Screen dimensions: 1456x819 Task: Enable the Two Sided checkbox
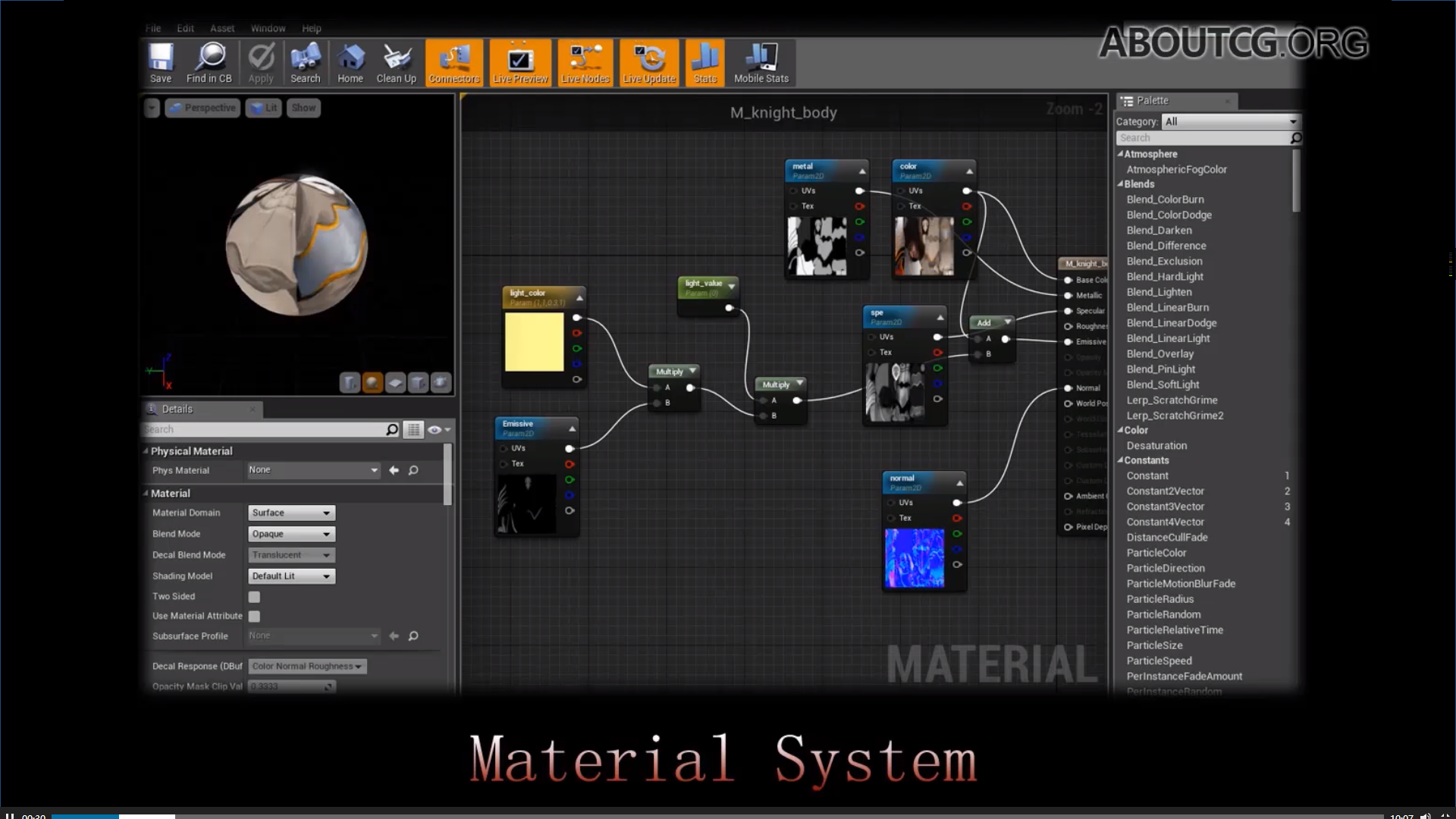[254, 597]
